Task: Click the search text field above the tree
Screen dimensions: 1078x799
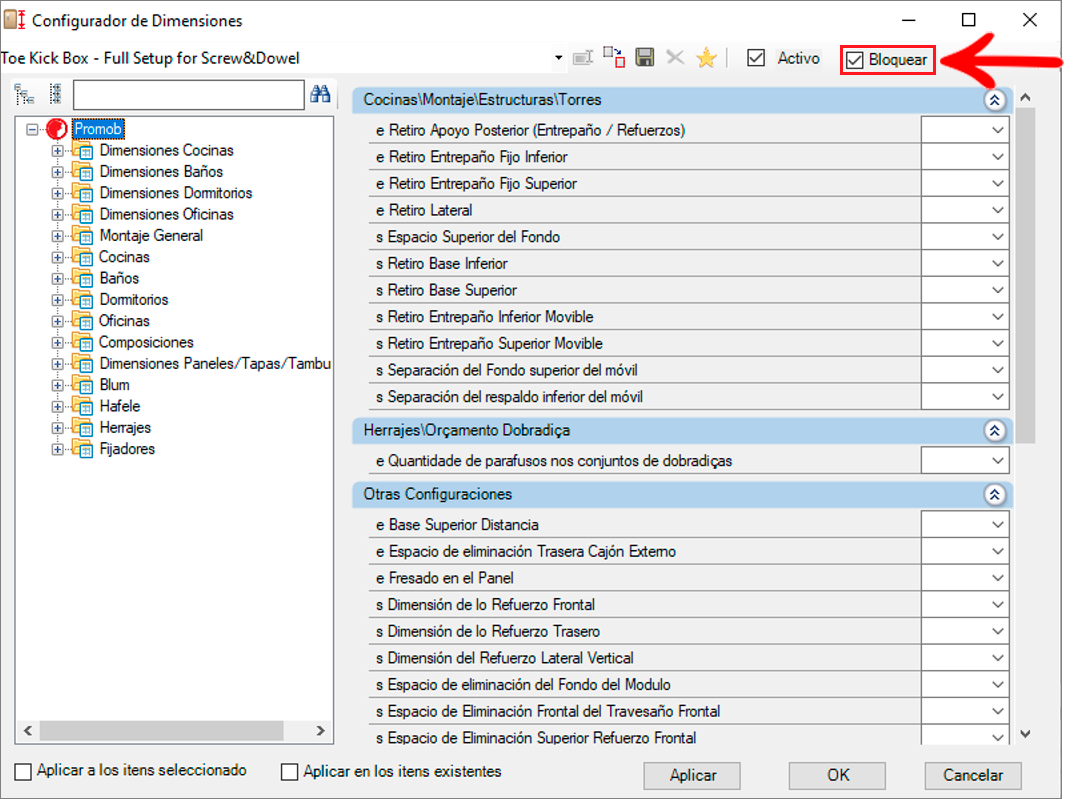Action: coord(188,95)
